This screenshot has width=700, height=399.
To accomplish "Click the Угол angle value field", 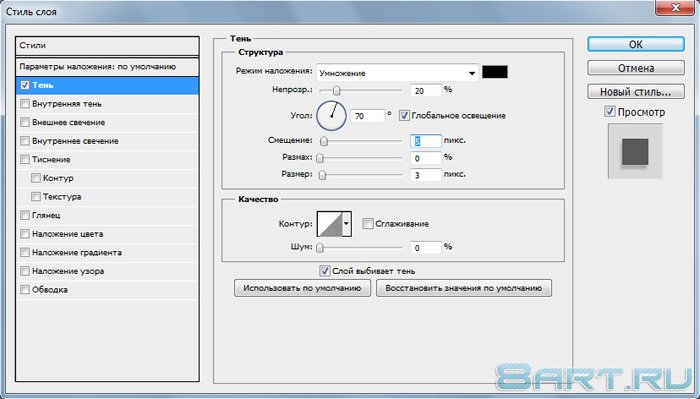I will (367, 116).
